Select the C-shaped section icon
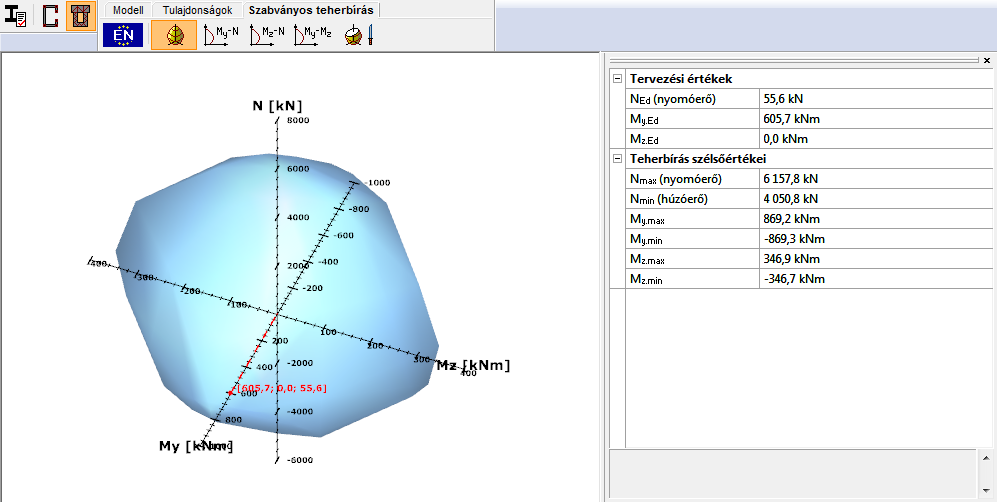Image resolution: width=997 pixels, height=502 pixels. click(50, 17)
